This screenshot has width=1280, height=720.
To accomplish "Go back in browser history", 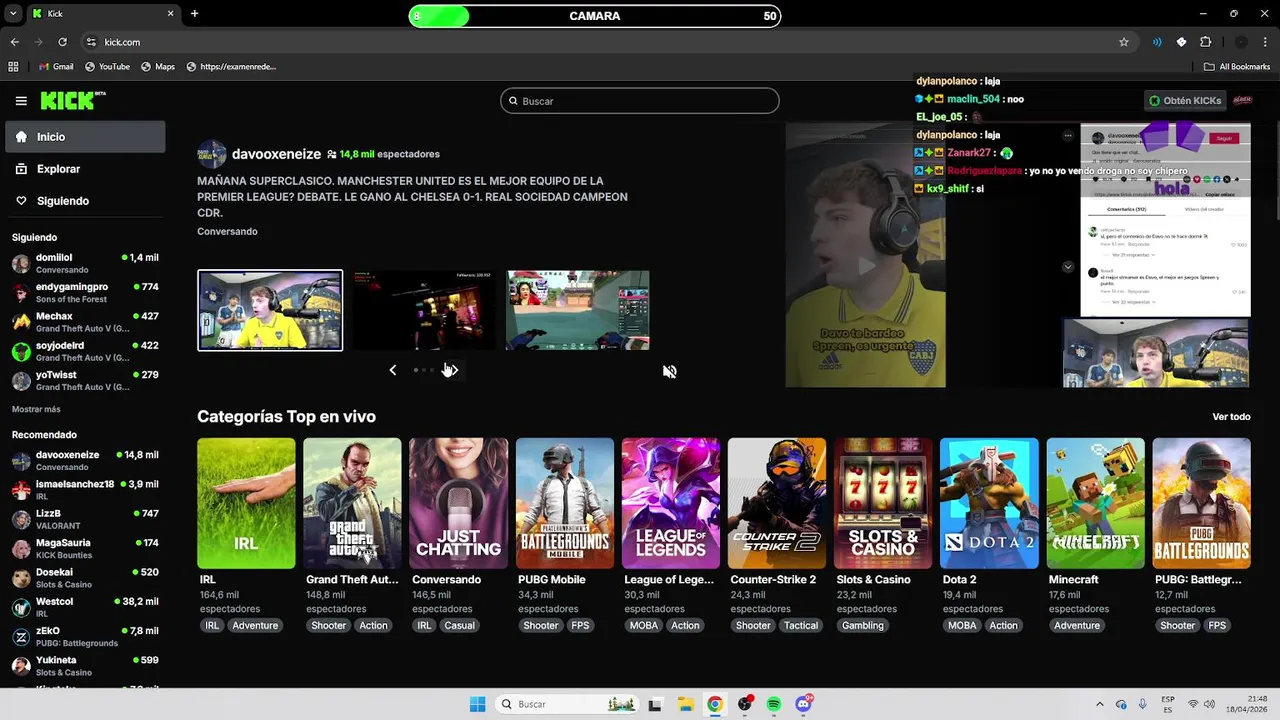I will click(x=14, y=42).
